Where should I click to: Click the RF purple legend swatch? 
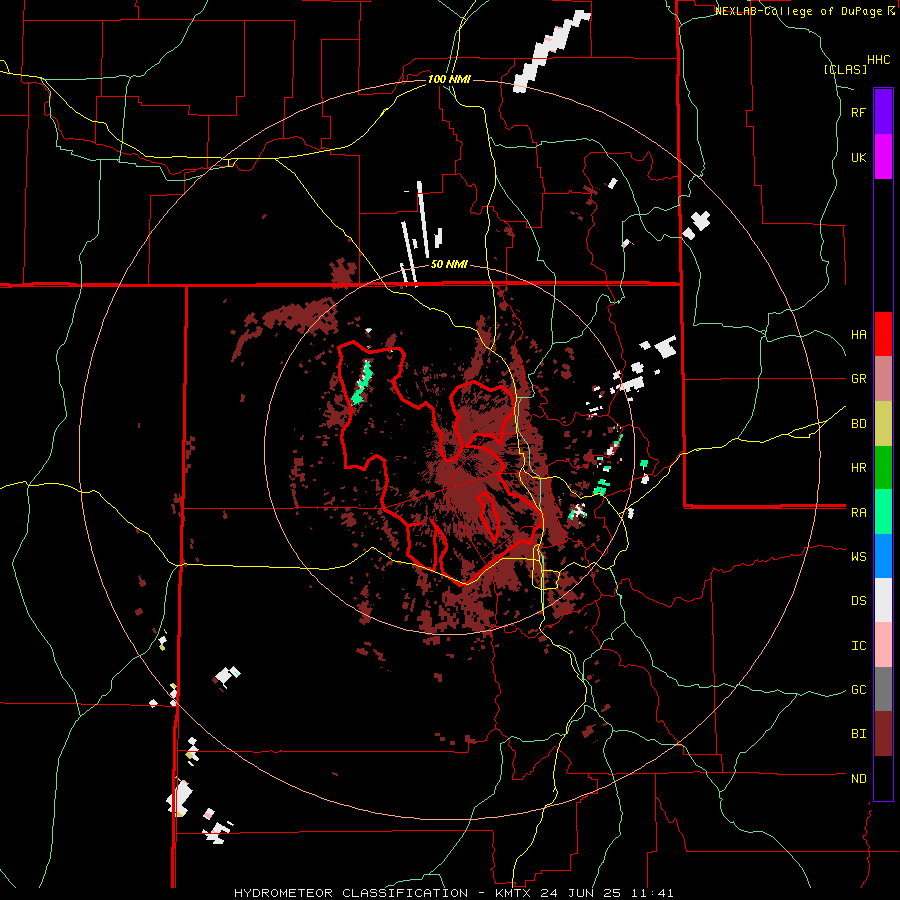[x=883, y=112]
